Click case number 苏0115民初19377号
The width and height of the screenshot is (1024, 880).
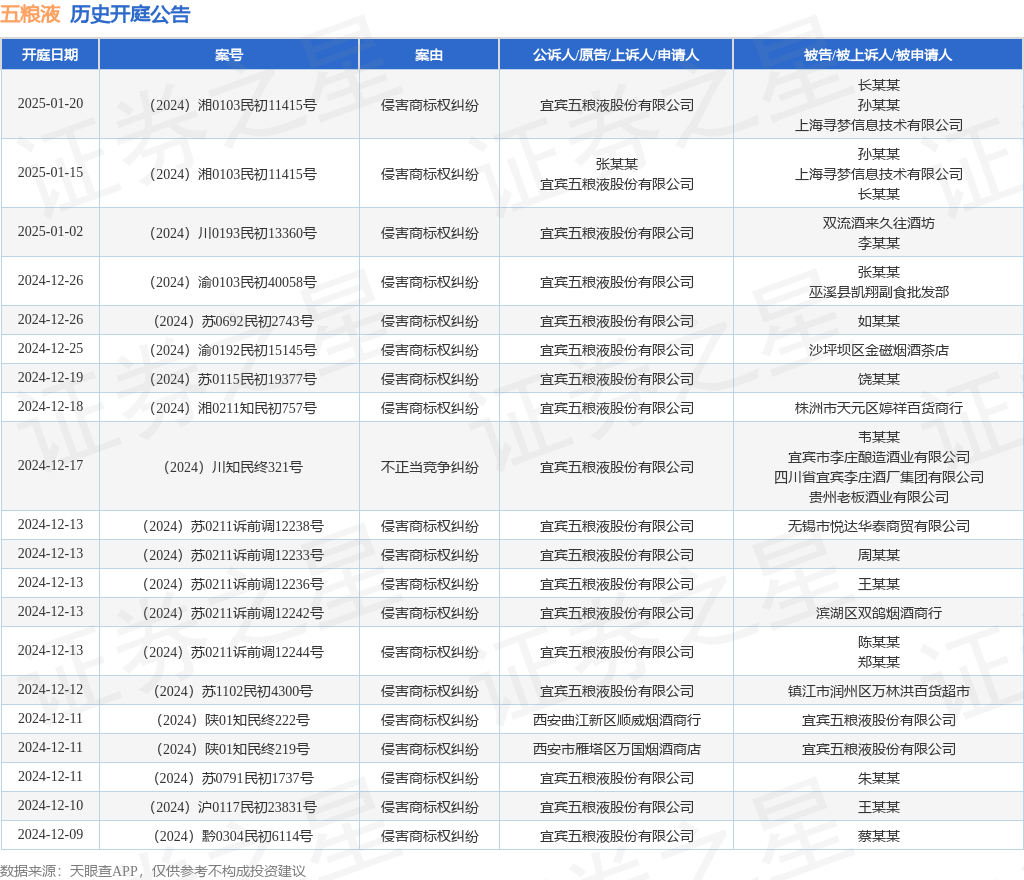pos(233,379)
